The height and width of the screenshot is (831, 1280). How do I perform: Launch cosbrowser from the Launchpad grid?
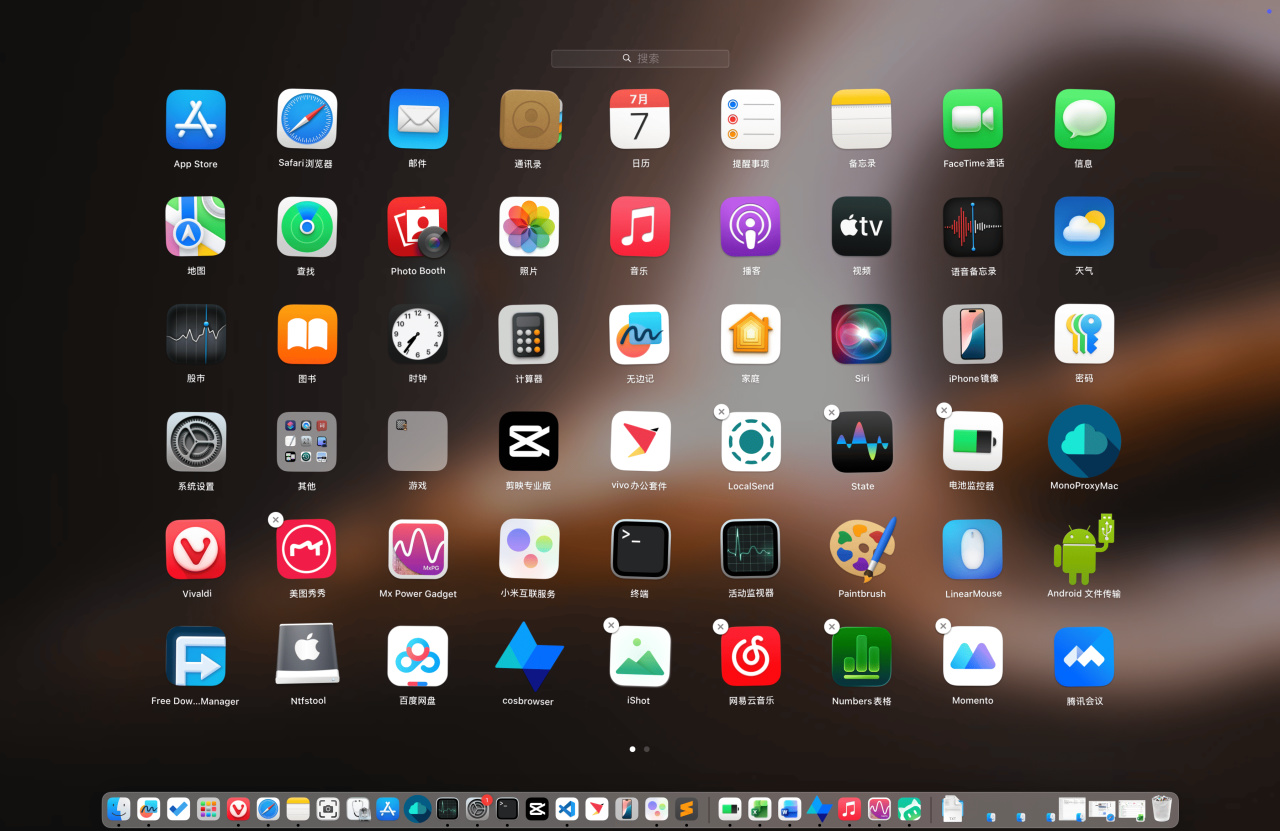click(x=529, y=656)
